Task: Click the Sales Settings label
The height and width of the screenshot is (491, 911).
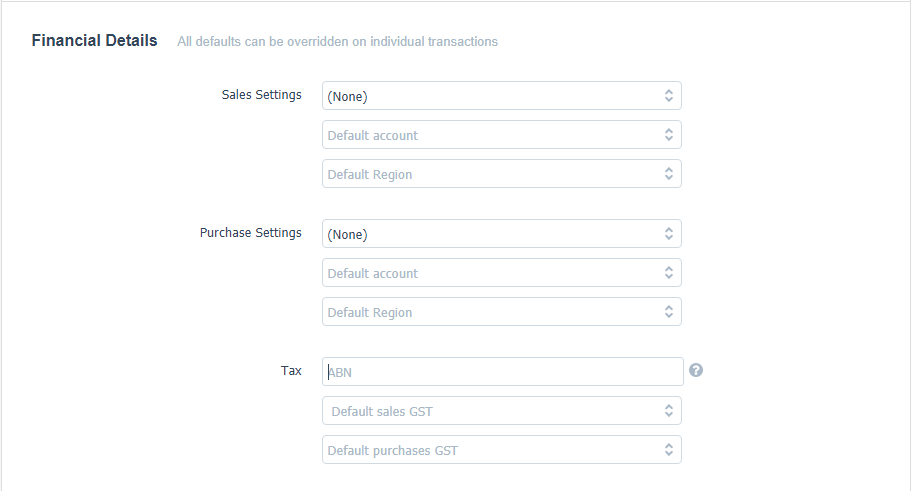Action: 261,95
